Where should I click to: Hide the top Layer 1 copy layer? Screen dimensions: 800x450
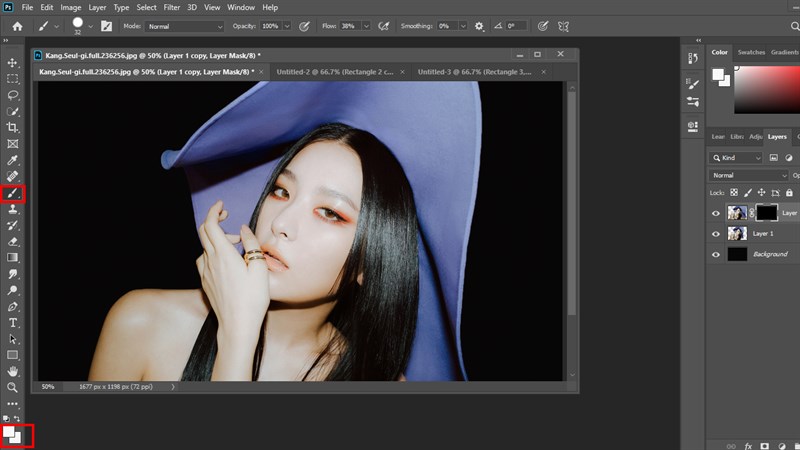coord(715,212)
